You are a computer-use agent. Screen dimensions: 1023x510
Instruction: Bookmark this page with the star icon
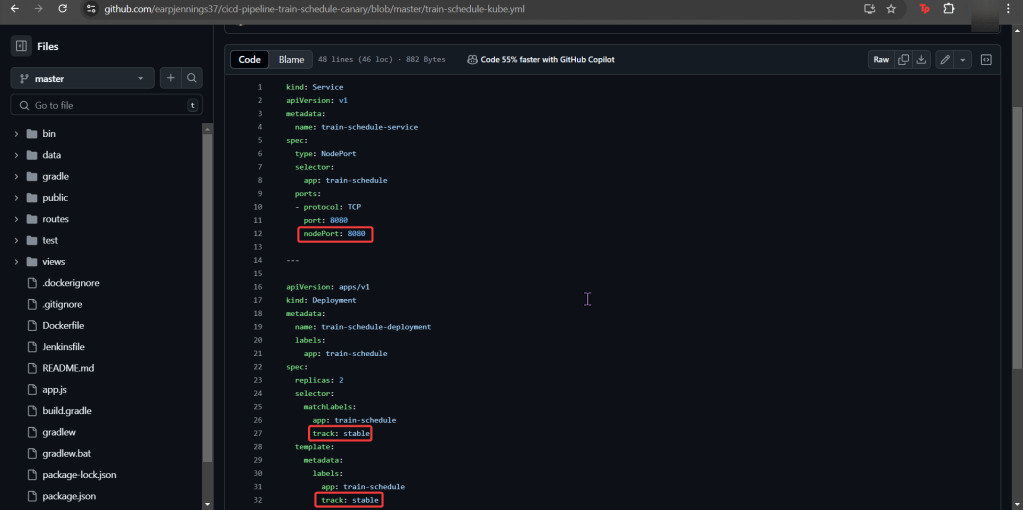(x=891, y=9)
